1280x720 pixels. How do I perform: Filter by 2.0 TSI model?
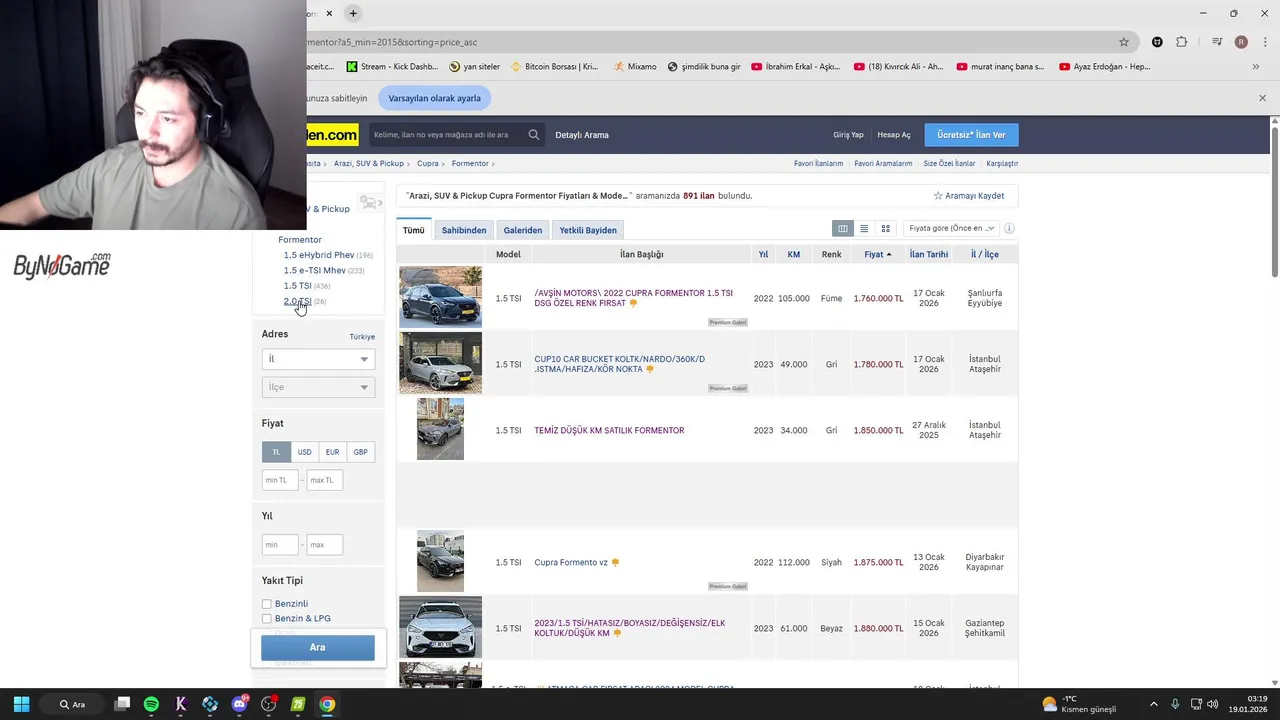point(297,301)
